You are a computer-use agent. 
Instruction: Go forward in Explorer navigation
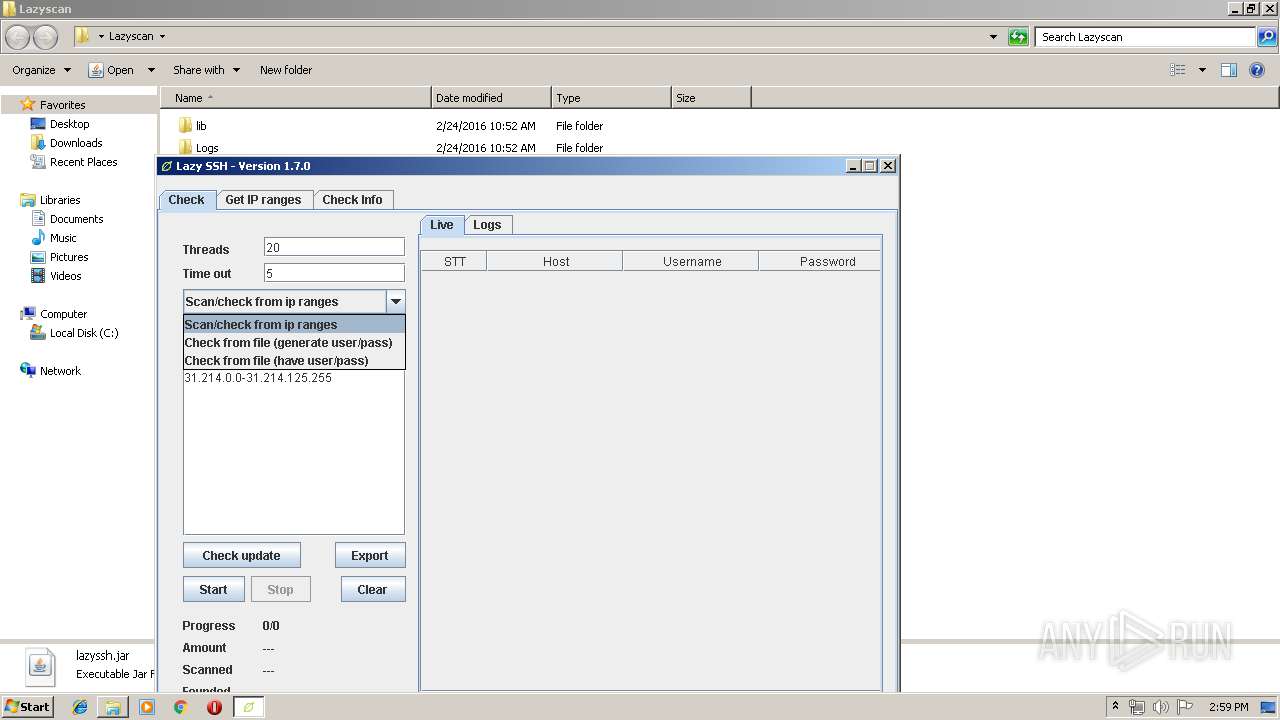click(46, 37)
